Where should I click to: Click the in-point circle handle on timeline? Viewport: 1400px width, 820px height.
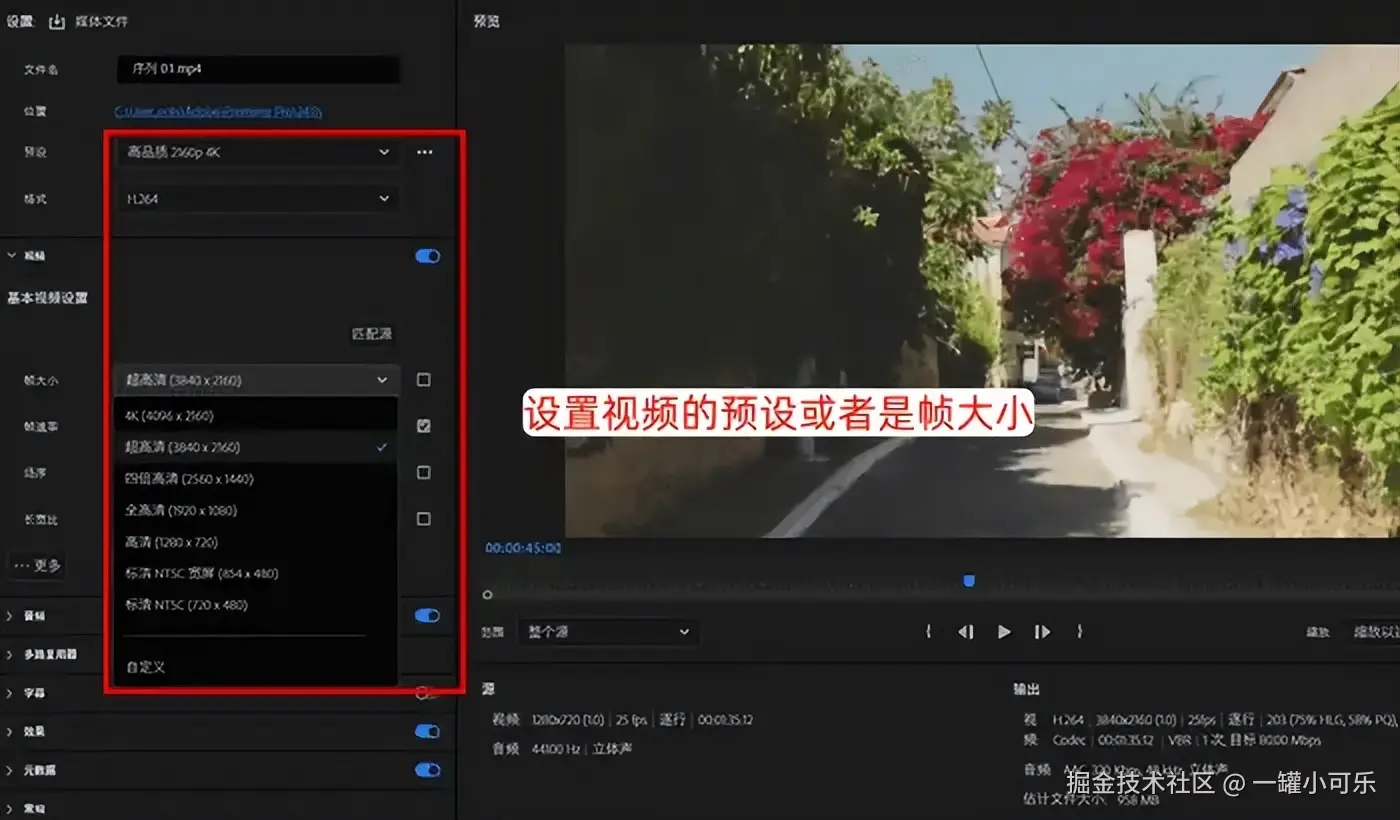click(487, 595)
